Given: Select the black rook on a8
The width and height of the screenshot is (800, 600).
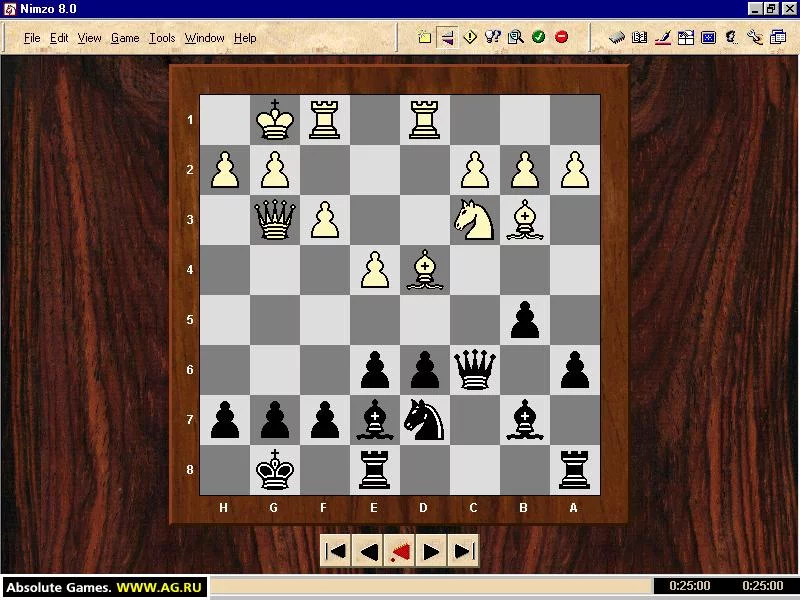Looking at the screenshot, I should [574, 470].
